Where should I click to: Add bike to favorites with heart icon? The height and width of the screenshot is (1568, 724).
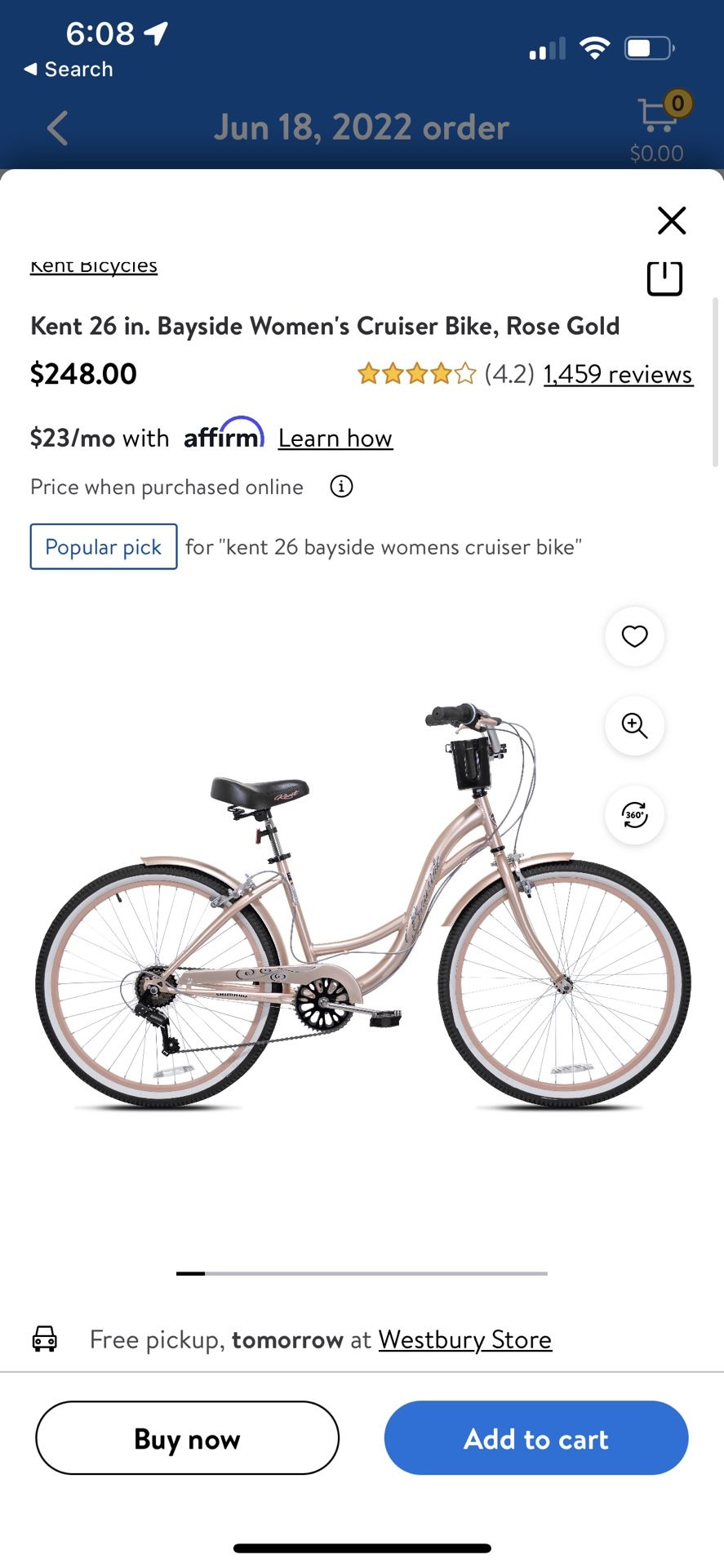[634, 636]
